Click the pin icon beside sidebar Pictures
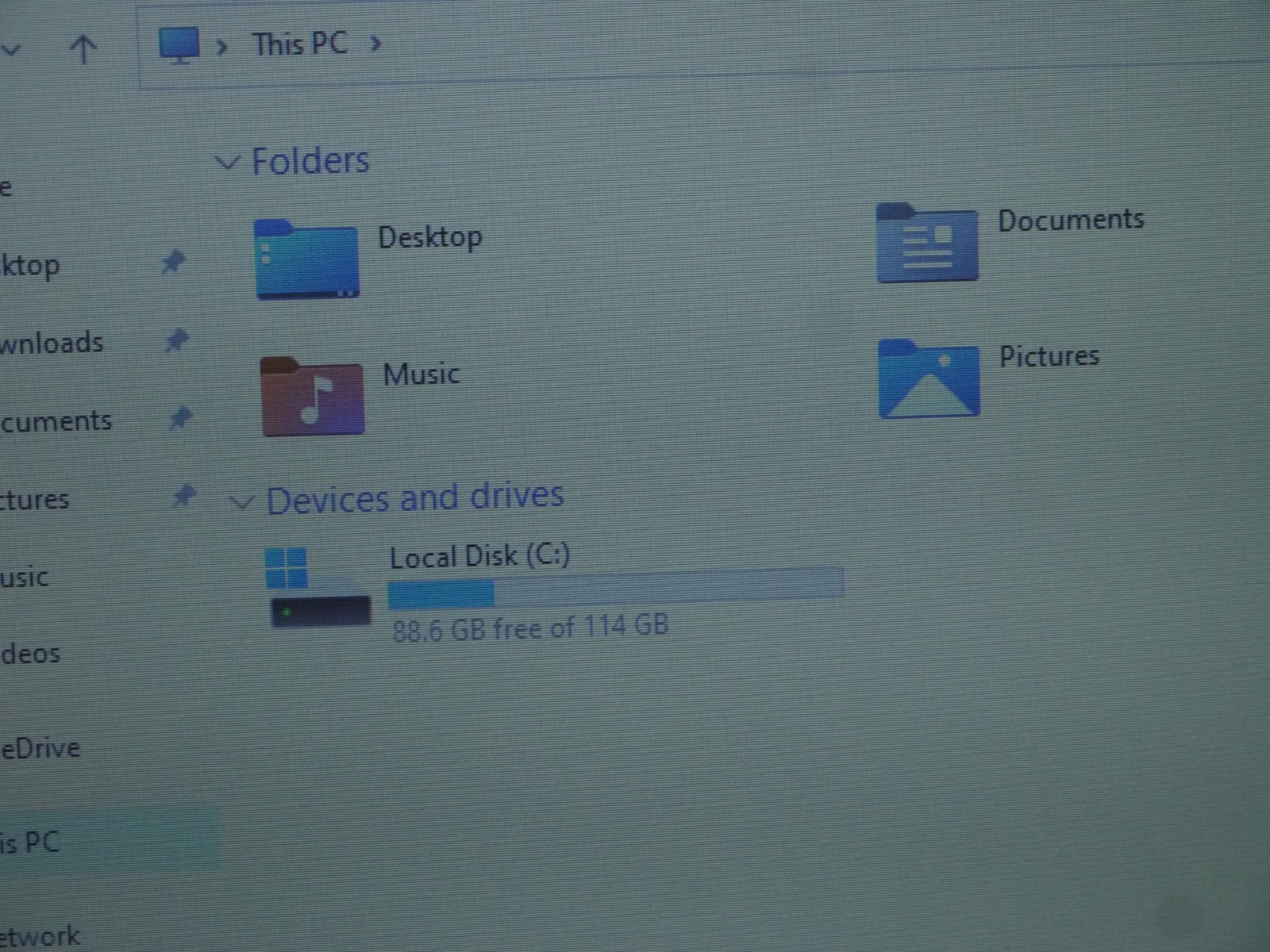Viewport: 1270px width, 952px height. click(184, 496)
